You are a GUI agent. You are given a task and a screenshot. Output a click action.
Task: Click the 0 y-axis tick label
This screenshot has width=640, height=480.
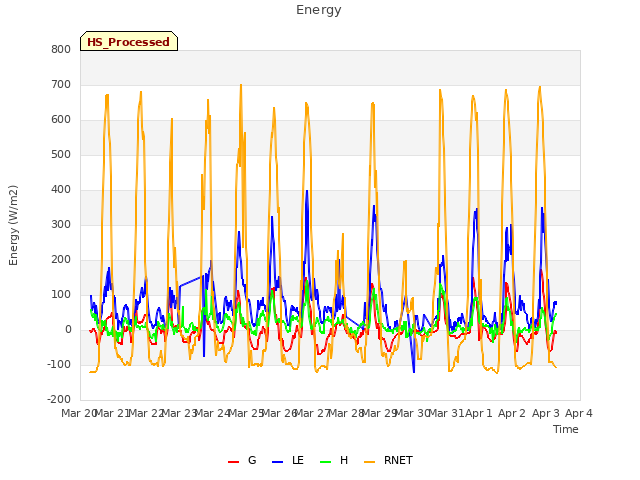point(68,330)
